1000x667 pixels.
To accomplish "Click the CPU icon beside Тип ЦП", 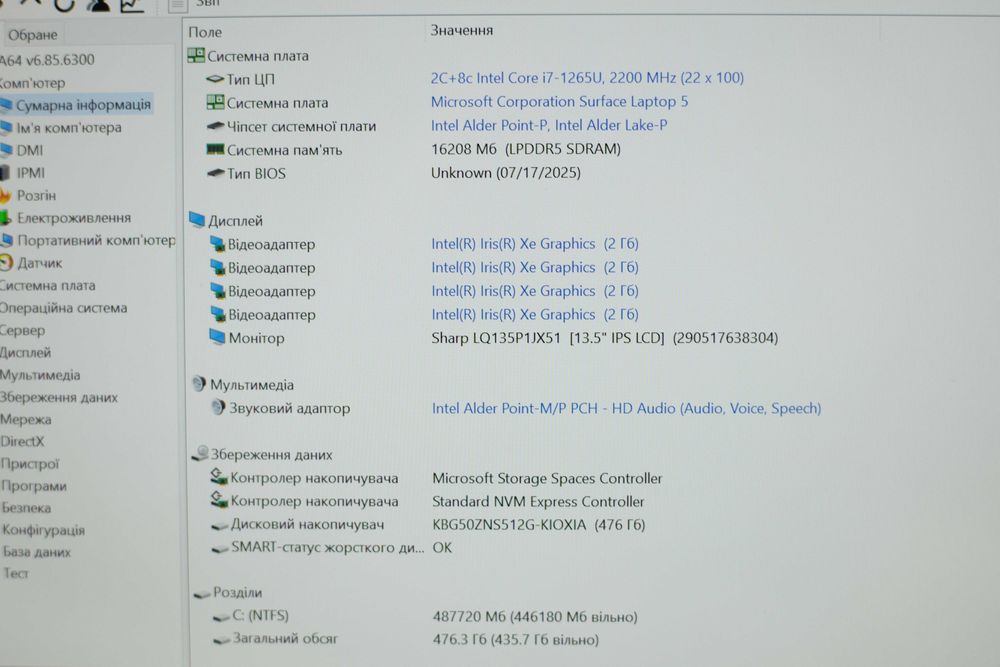I will pos(215,79).
